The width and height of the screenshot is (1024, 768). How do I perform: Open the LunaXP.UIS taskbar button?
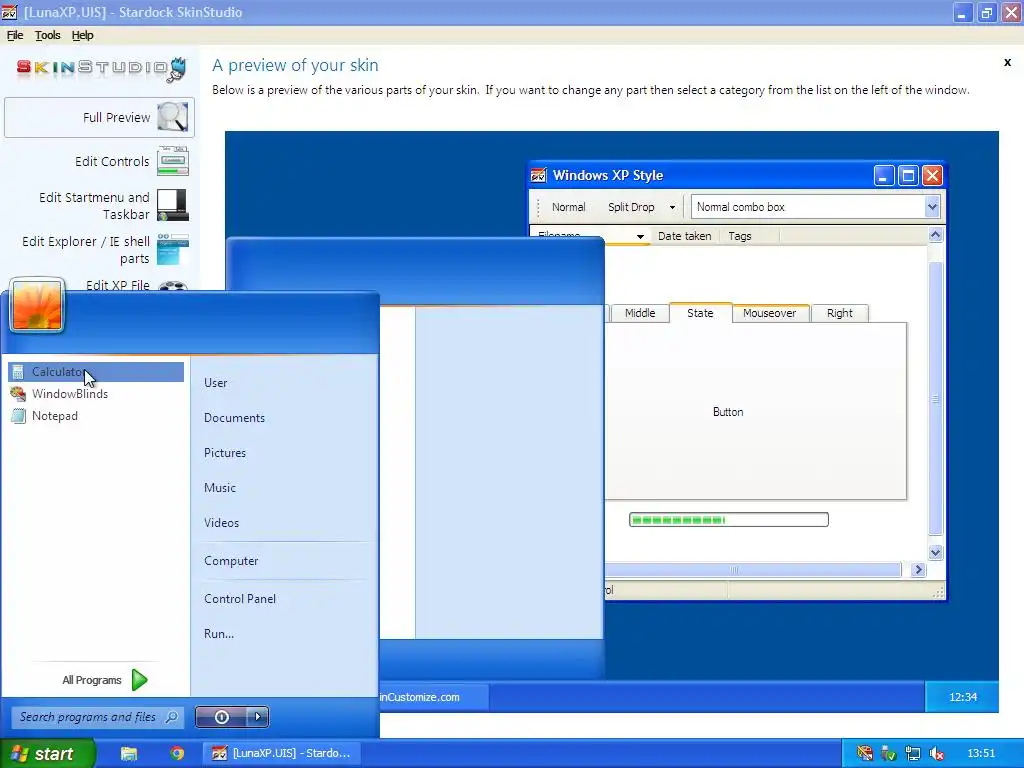[282, 753]
